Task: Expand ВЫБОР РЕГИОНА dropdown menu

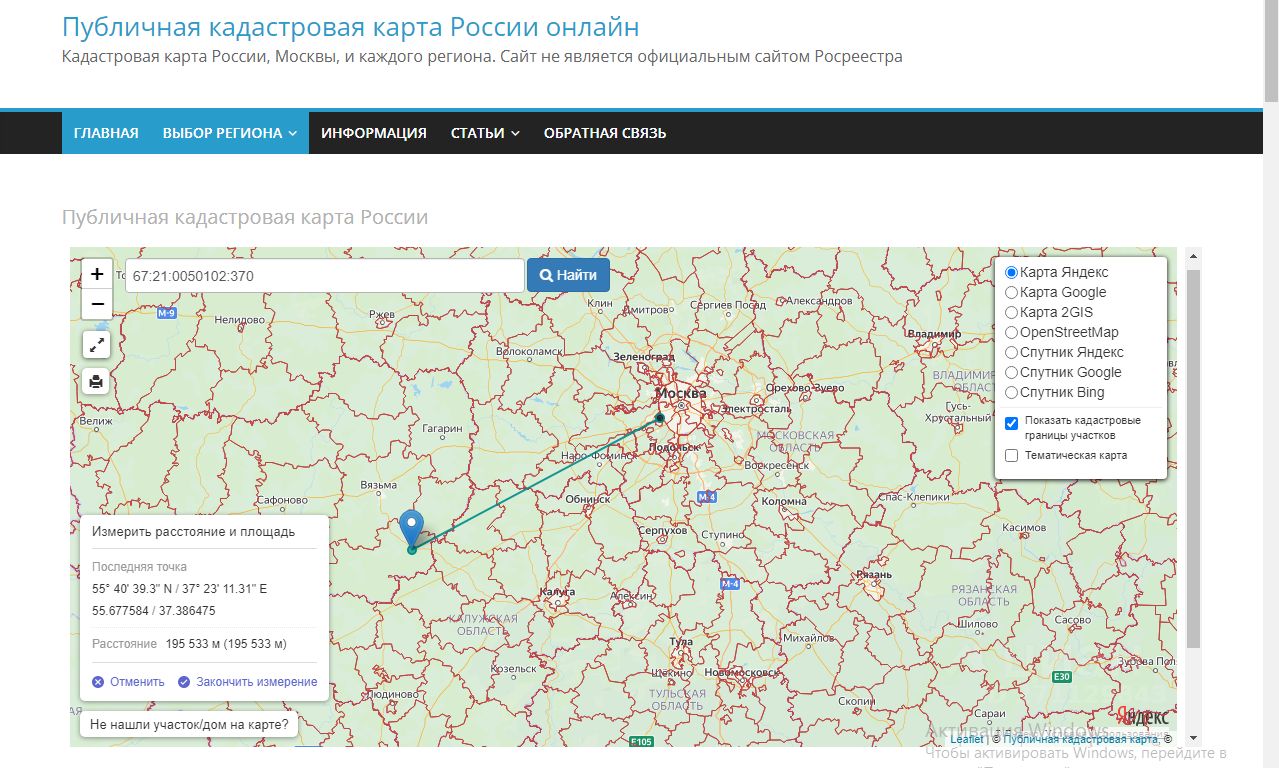Action: (x=230, y=133)
